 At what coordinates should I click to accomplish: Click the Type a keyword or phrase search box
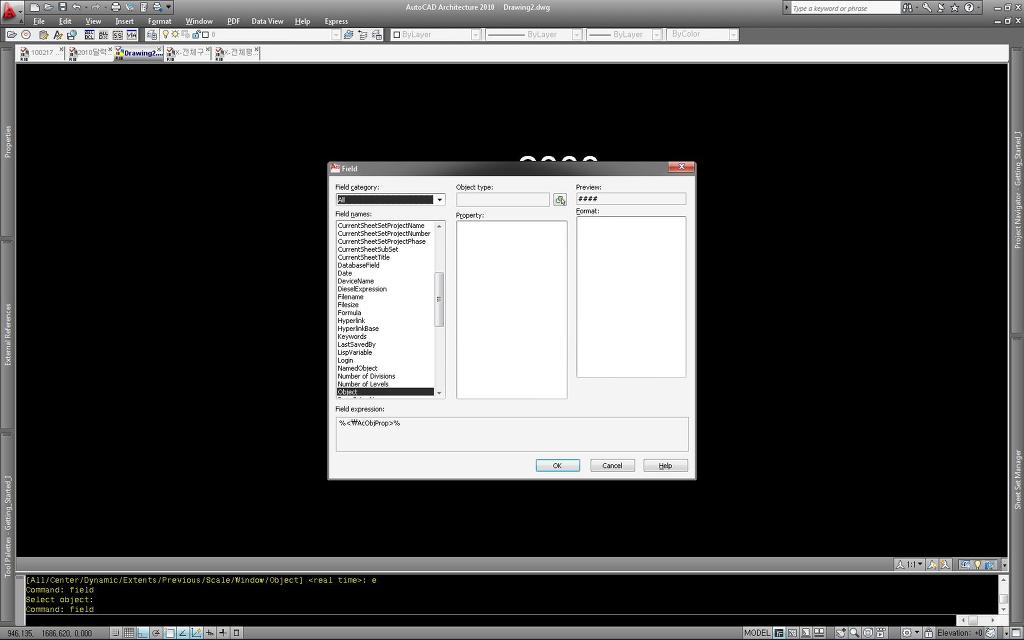(x=846, y=8)
